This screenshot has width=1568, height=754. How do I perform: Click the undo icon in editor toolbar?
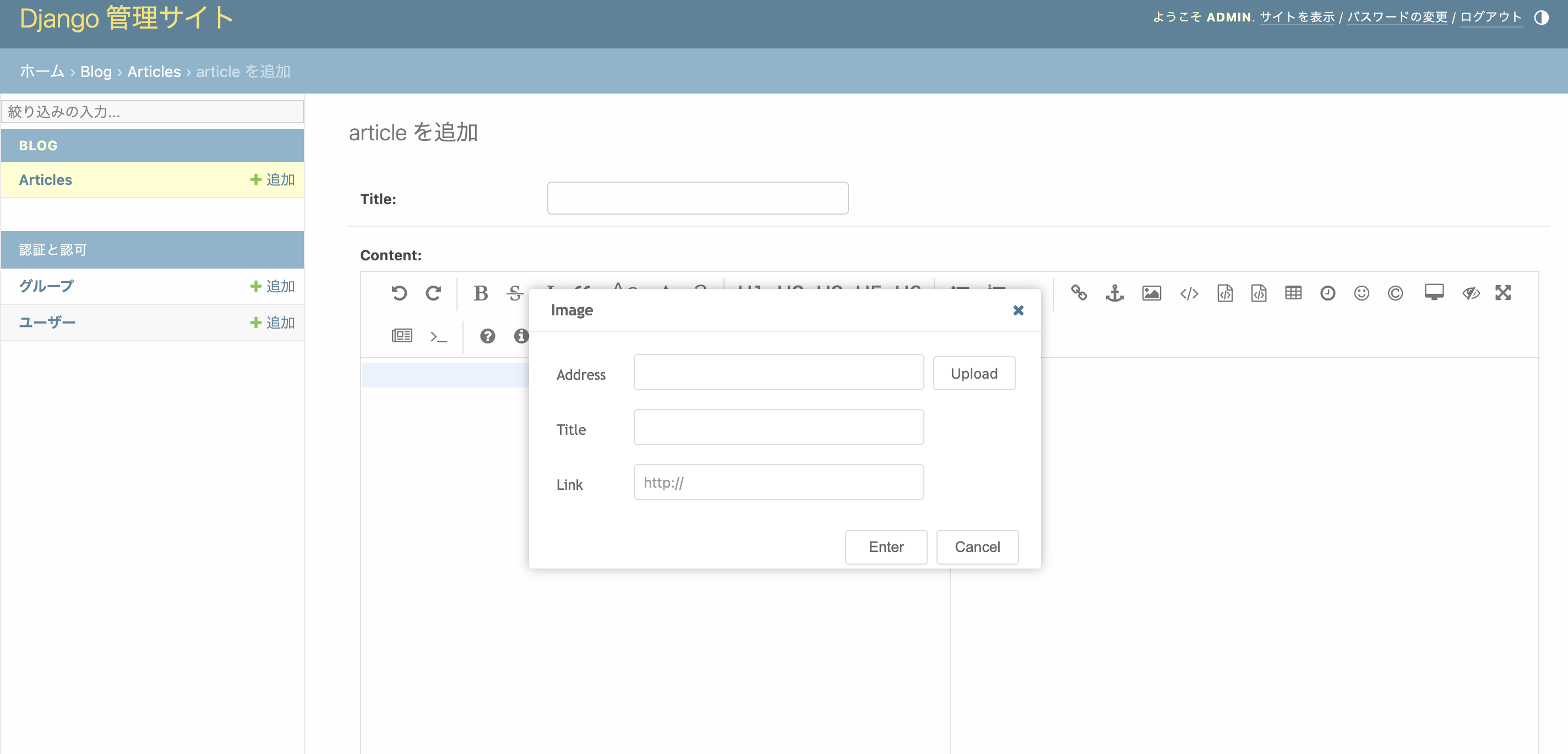coord(399,293)
